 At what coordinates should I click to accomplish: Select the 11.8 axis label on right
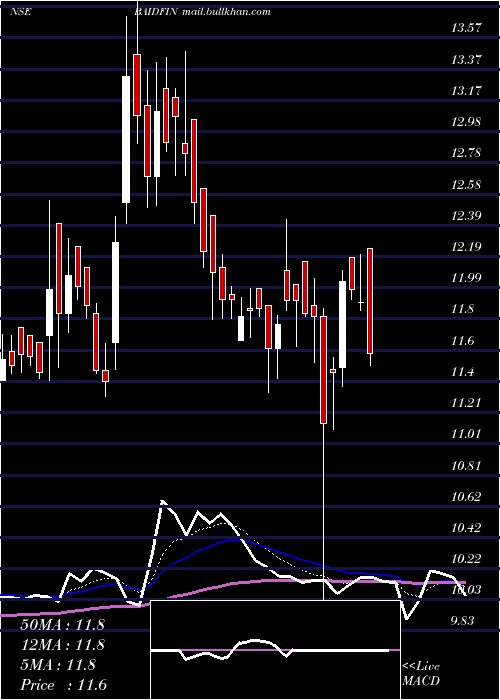462,309
